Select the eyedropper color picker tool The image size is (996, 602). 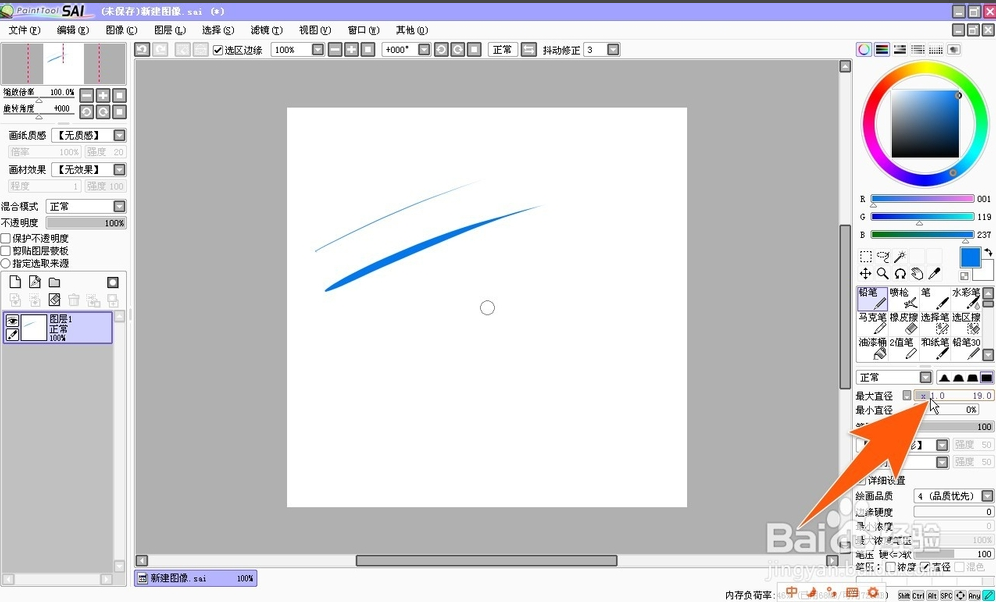934,273
